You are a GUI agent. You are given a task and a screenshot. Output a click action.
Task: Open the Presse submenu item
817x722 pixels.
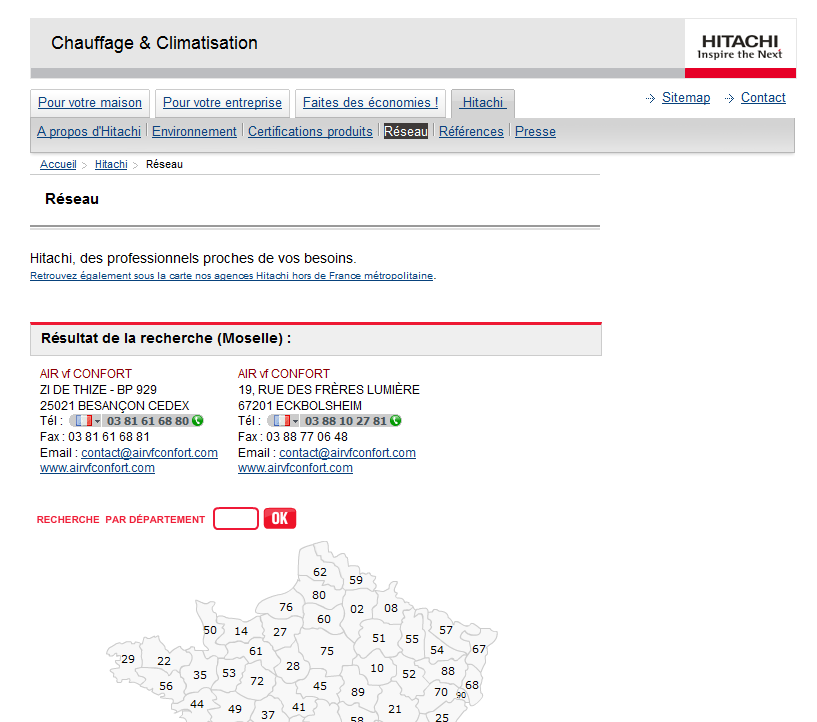tap(535, 132)
